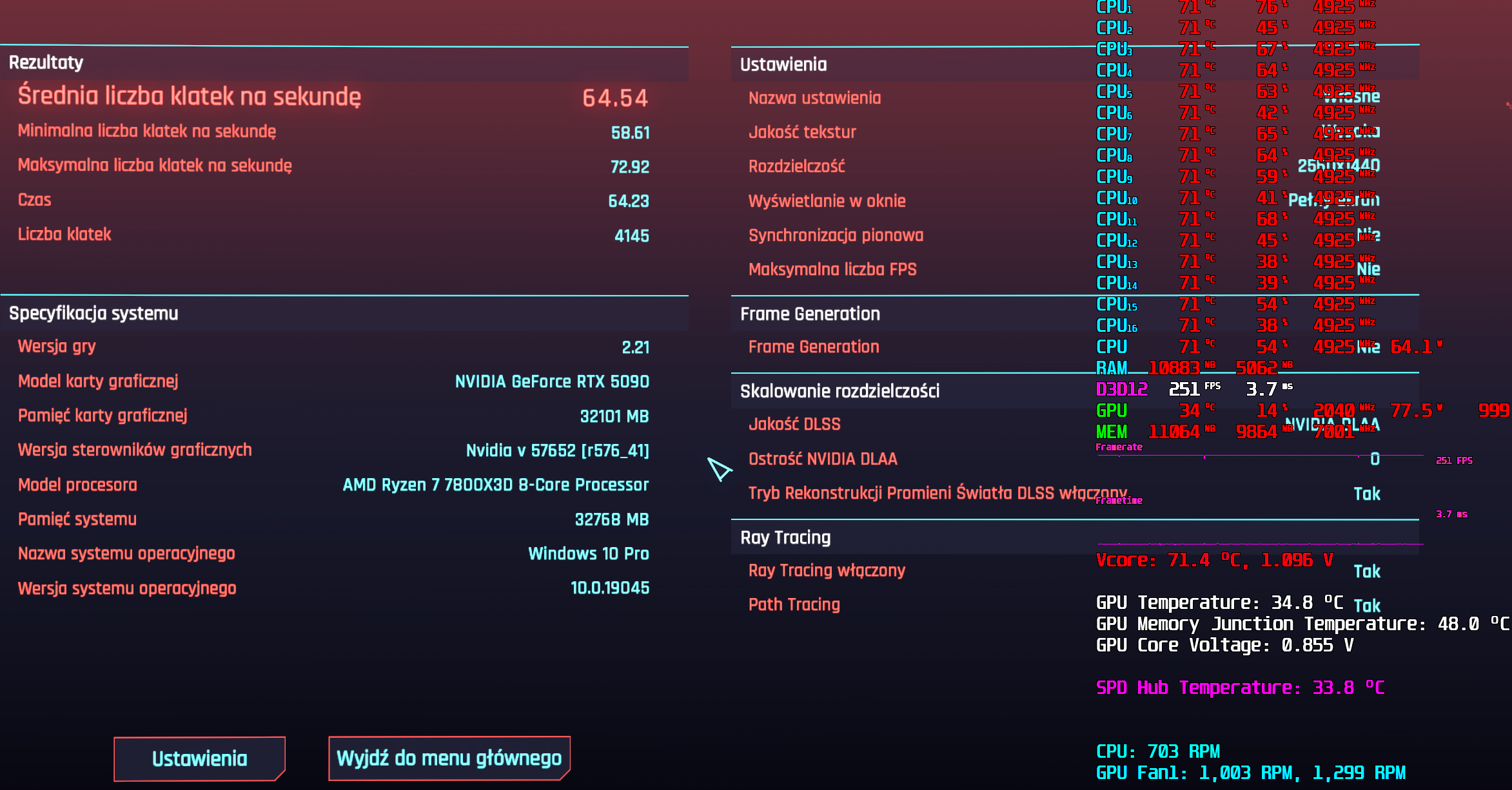Viewport: 1512px width, 790px height.
Task: Select the Średnia liczba klatek na sekundę row
Action: point(190,97)
